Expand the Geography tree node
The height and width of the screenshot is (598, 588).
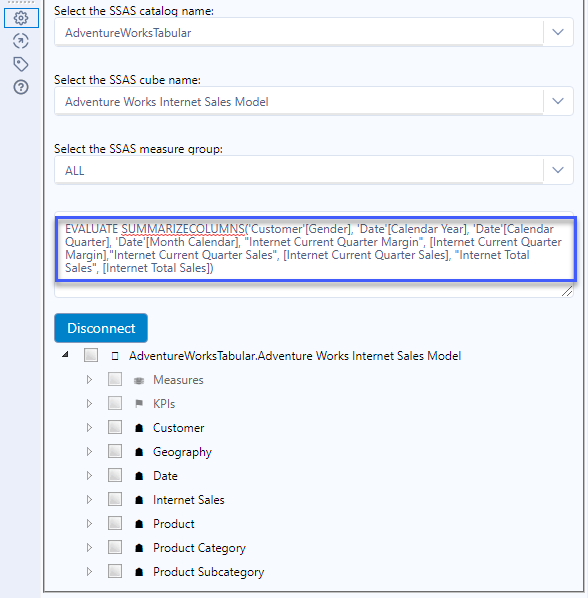[x=89, y=452]
